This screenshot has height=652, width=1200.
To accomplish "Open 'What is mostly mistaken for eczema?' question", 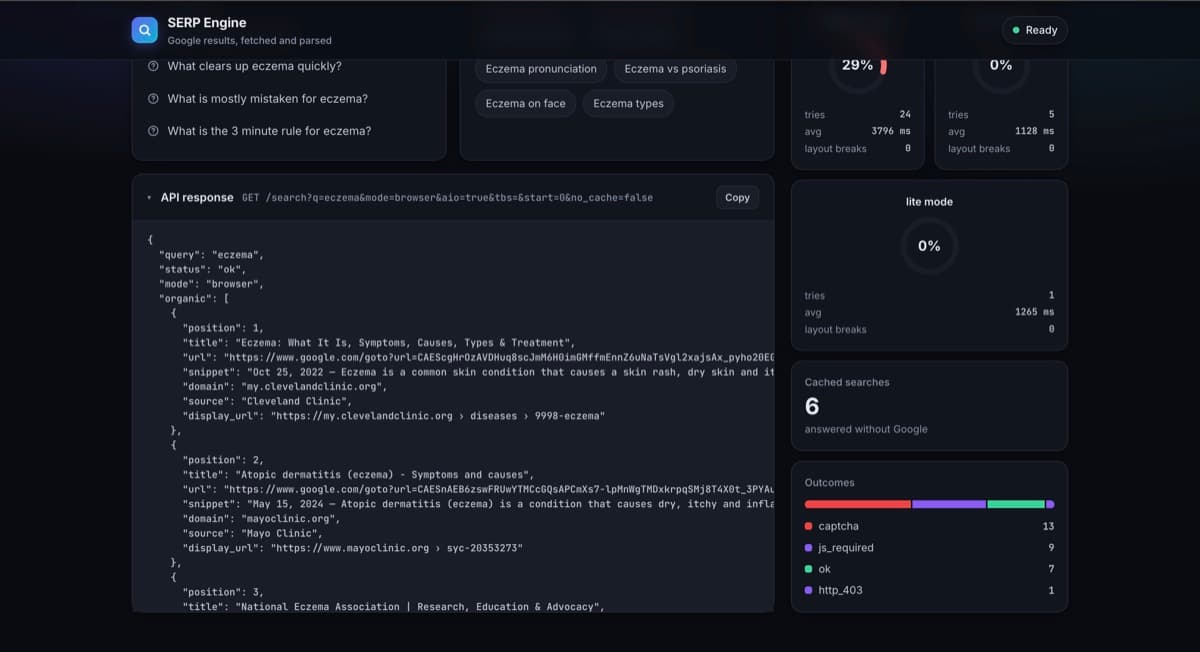I will coord(267,99).
